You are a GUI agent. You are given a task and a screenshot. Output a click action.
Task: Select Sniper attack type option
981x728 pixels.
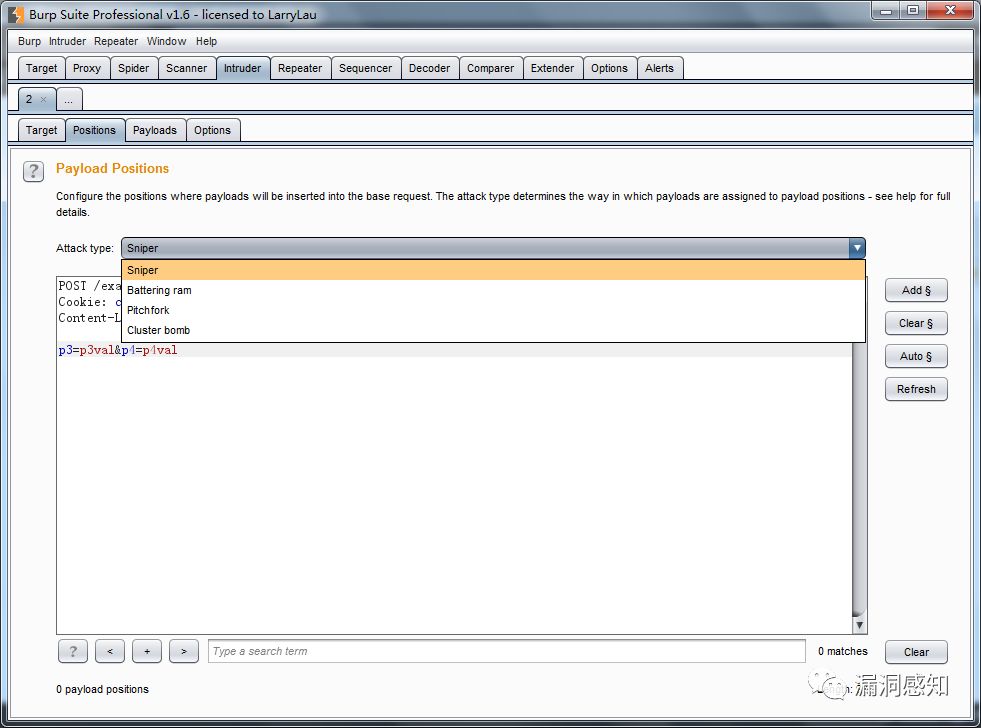[x=493, y=270]
